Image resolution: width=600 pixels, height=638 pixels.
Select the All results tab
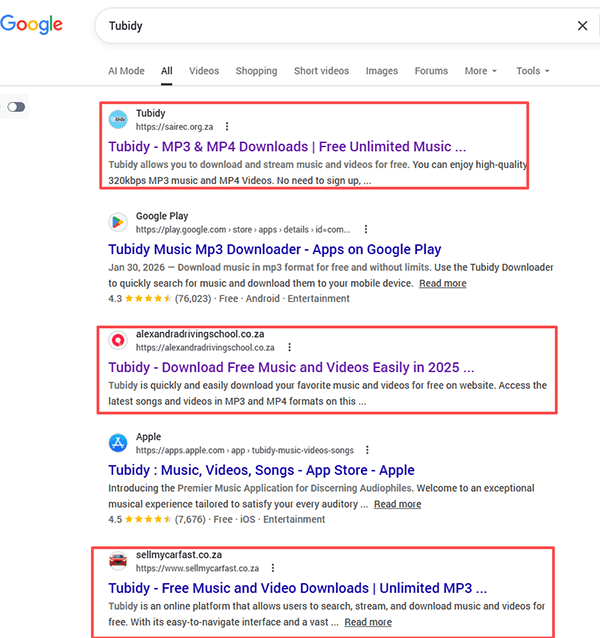tap(166, 71)
